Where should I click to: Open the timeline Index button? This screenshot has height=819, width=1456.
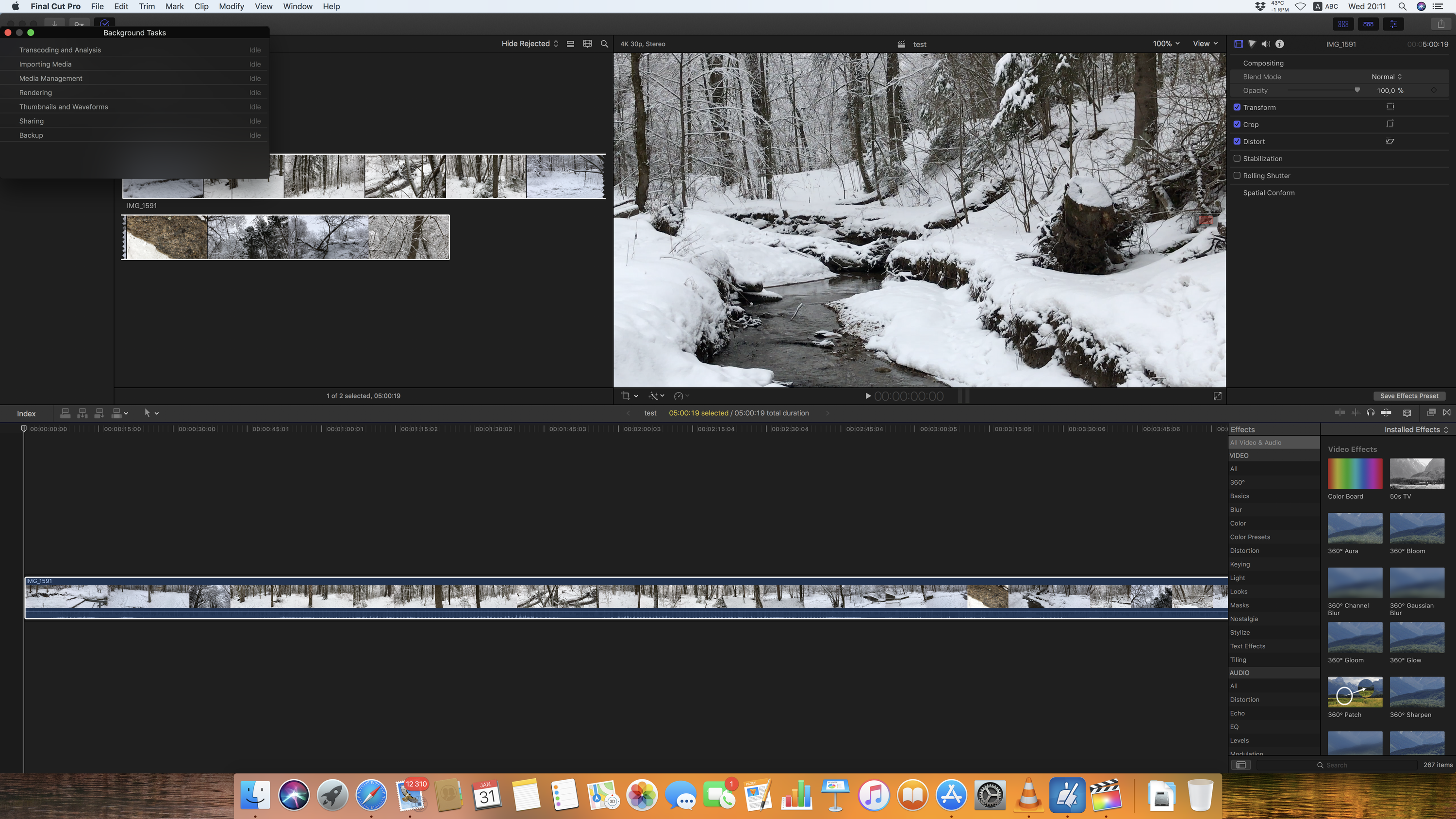[x=26, y=413]
